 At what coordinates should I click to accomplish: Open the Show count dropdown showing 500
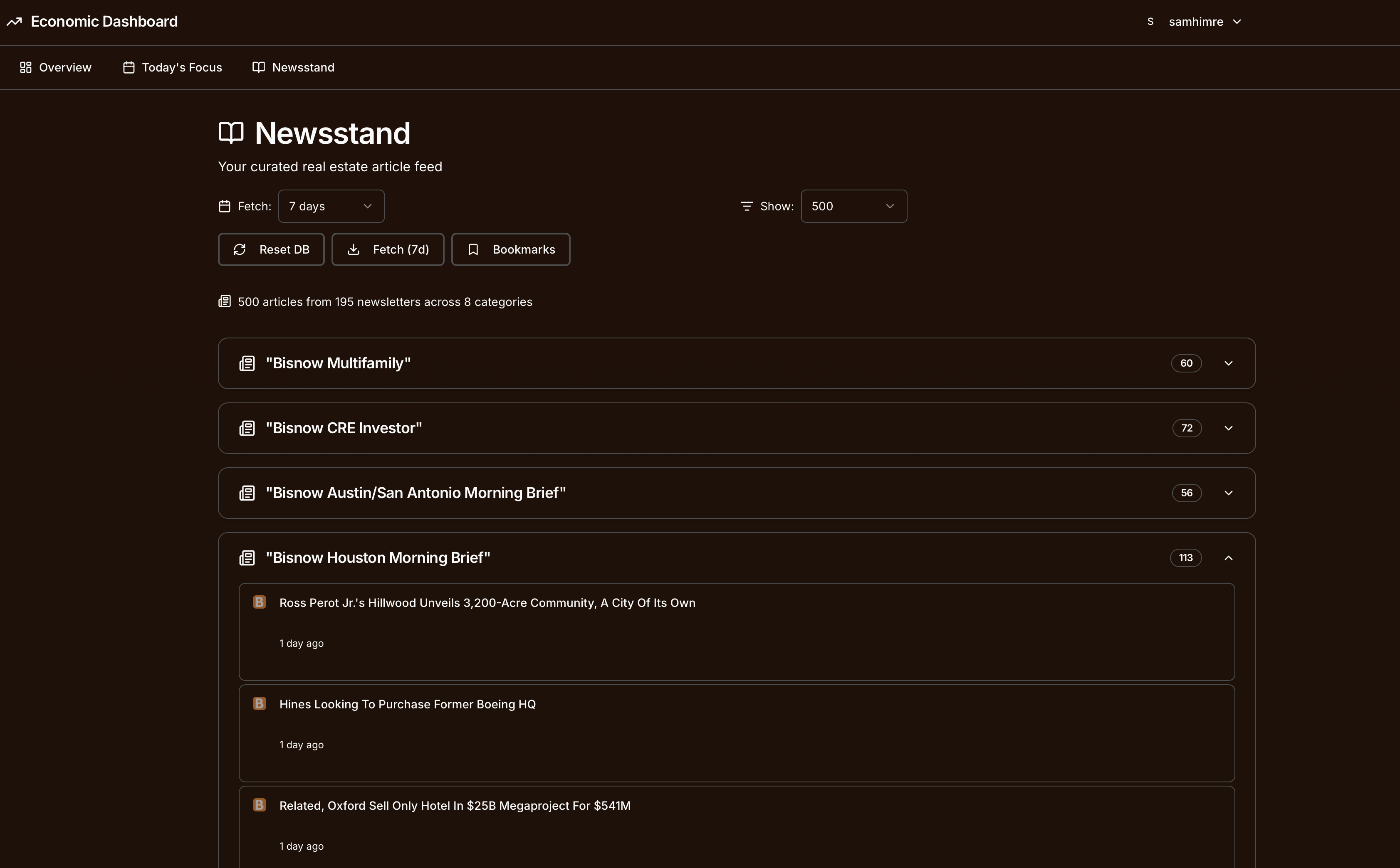click(x=853, y=206)
